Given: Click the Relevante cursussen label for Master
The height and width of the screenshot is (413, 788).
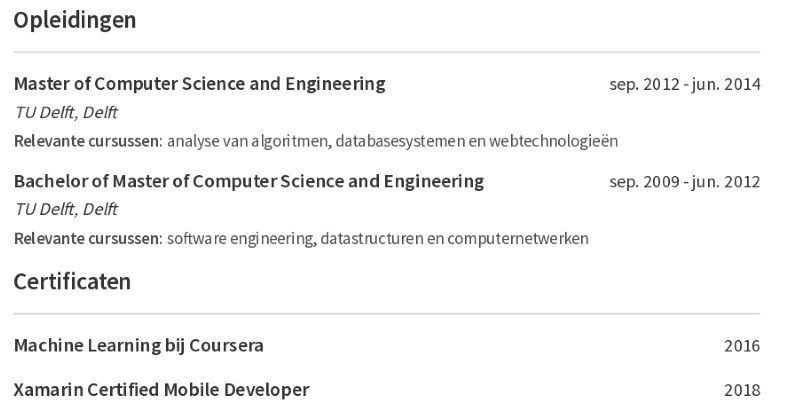Looking at the screenshot, I should (x=88, y=141).
